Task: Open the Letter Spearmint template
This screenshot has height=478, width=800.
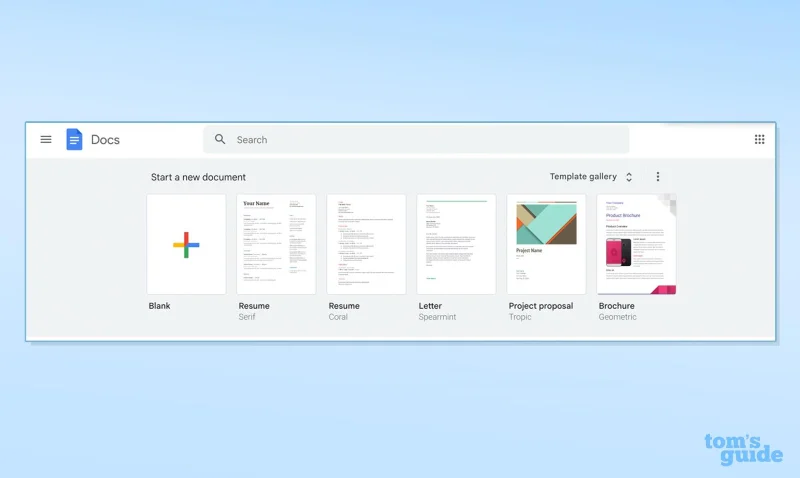Action: 456,244
